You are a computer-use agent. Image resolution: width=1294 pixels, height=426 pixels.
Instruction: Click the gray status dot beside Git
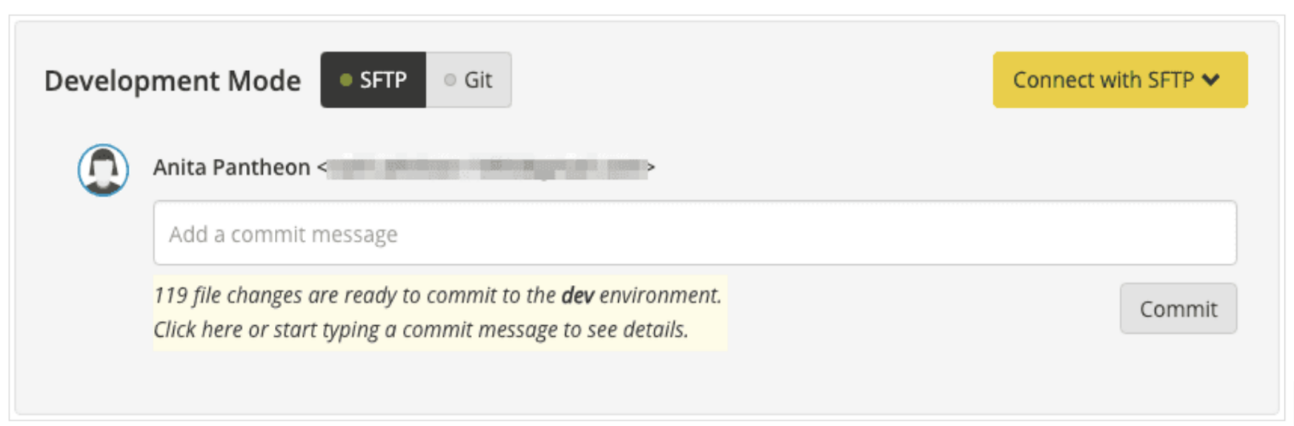tap(450, 81)
